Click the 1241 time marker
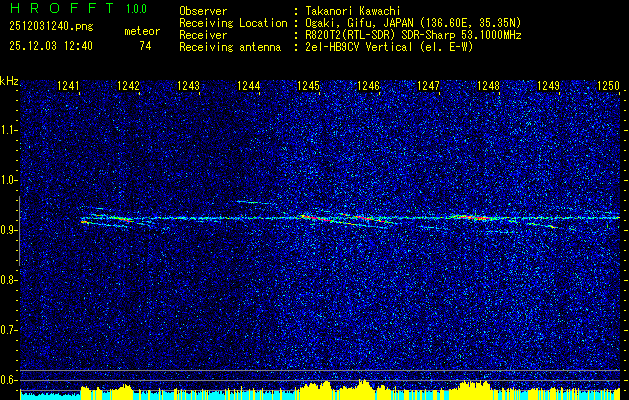 click(x=68, y=85)
